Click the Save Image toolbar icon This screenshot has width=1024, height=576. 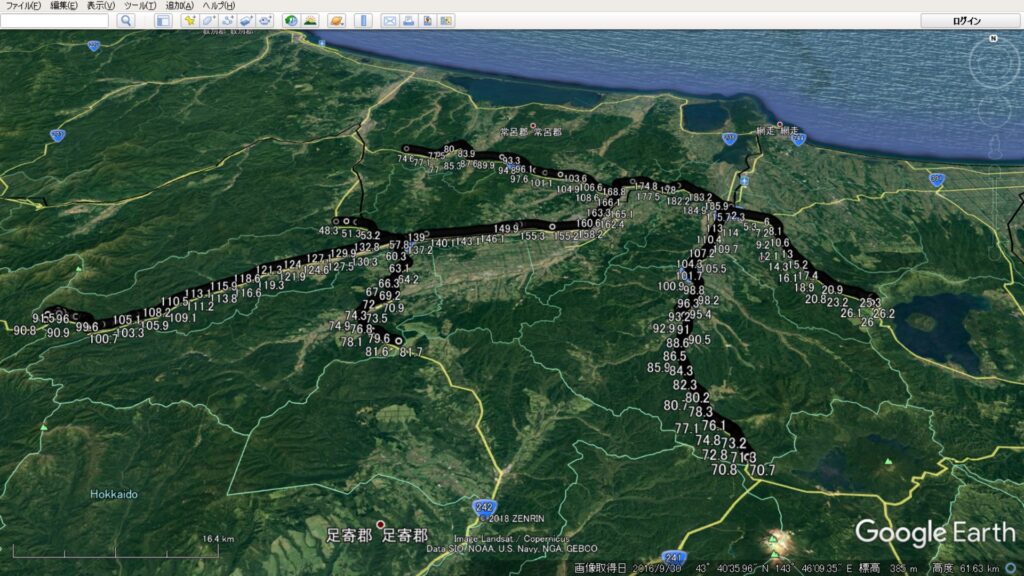coord(427,20)
